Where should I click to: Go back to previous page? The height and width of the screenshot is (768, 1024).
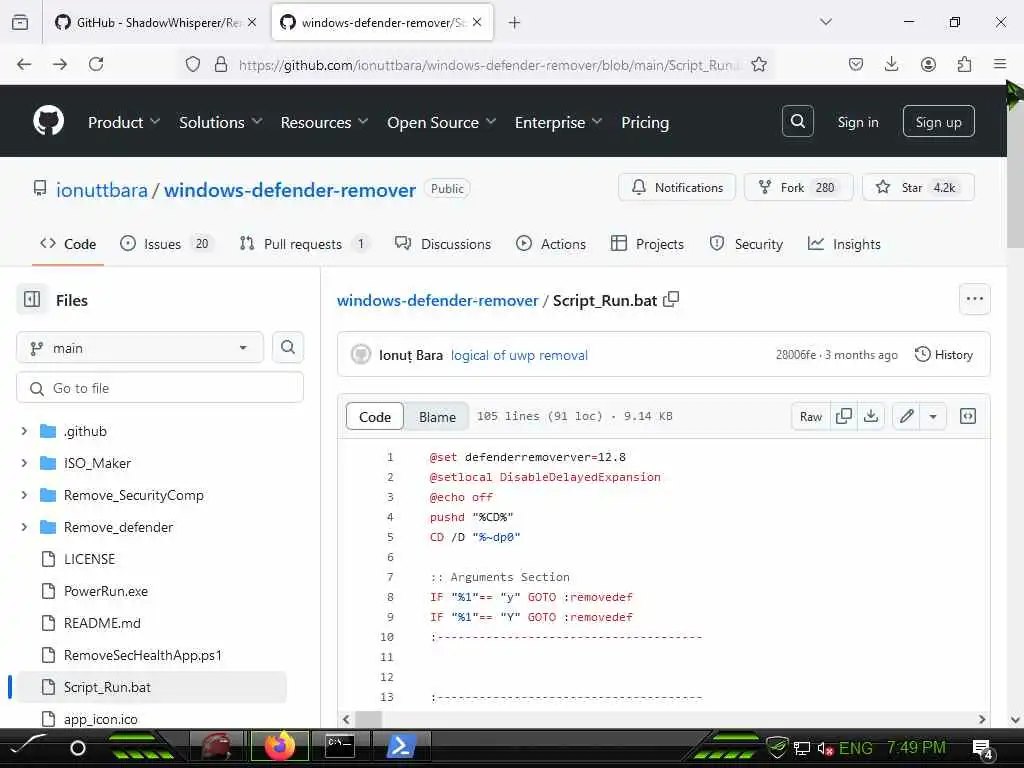coord(24,64)
